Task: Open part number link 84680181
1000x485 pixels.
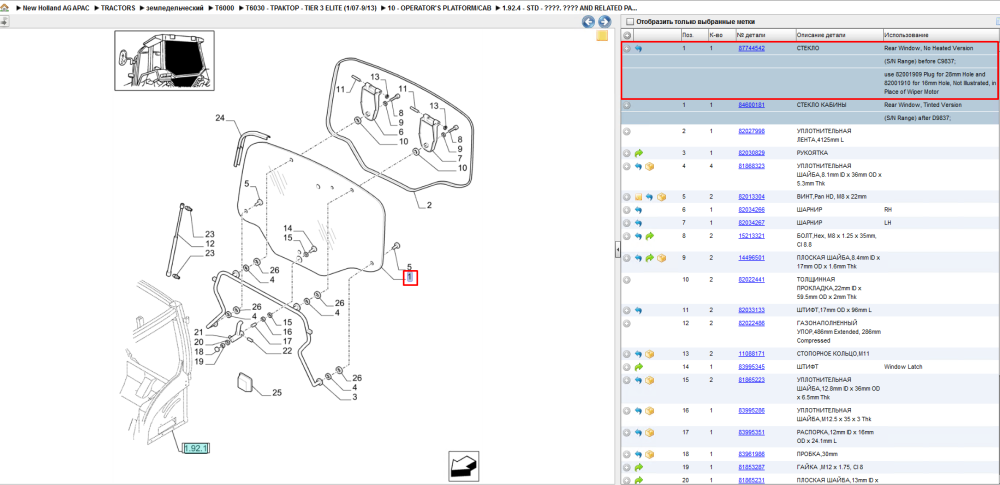Action: 751,105
